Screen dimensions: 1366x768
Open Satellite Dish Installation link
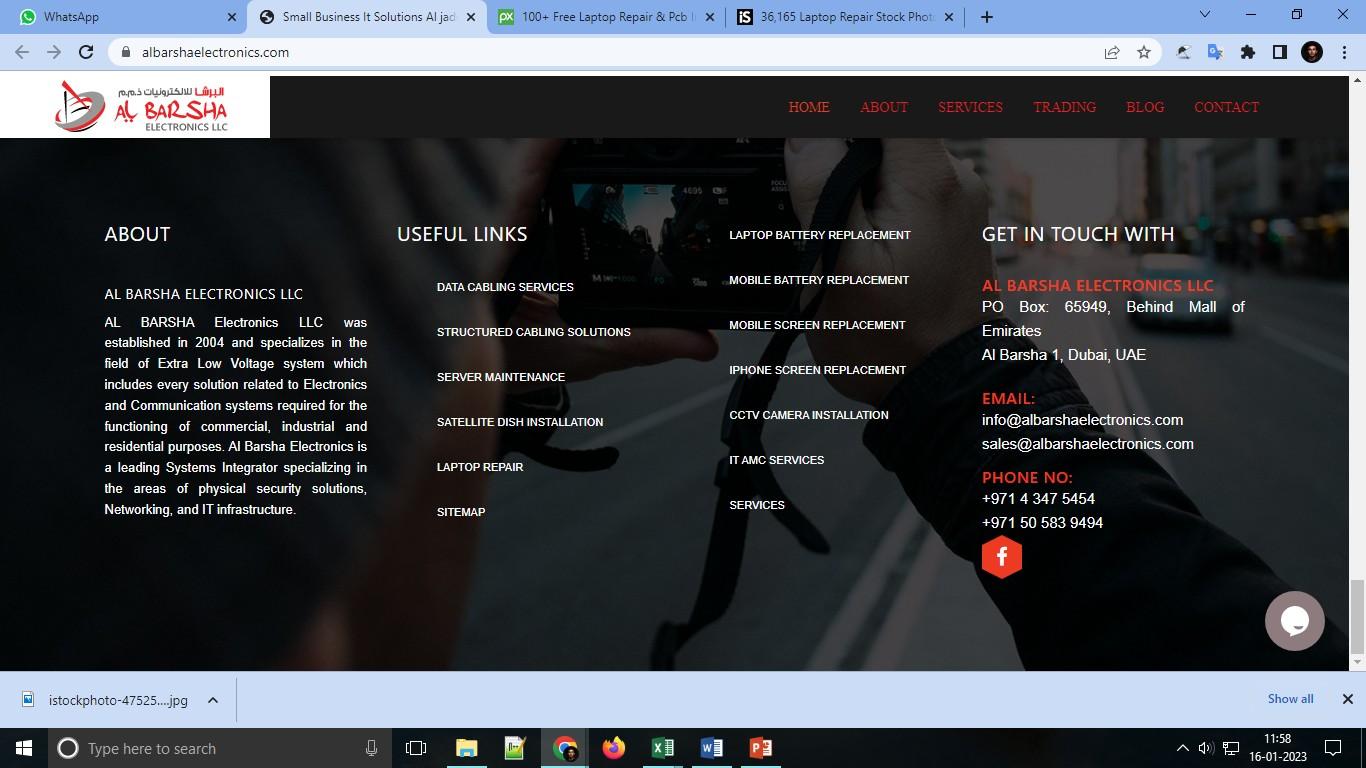520,422
